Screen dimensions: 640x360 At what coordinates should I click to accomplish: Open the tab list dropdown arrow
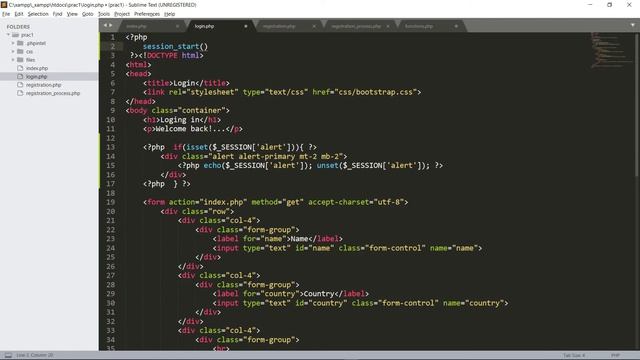633,25
